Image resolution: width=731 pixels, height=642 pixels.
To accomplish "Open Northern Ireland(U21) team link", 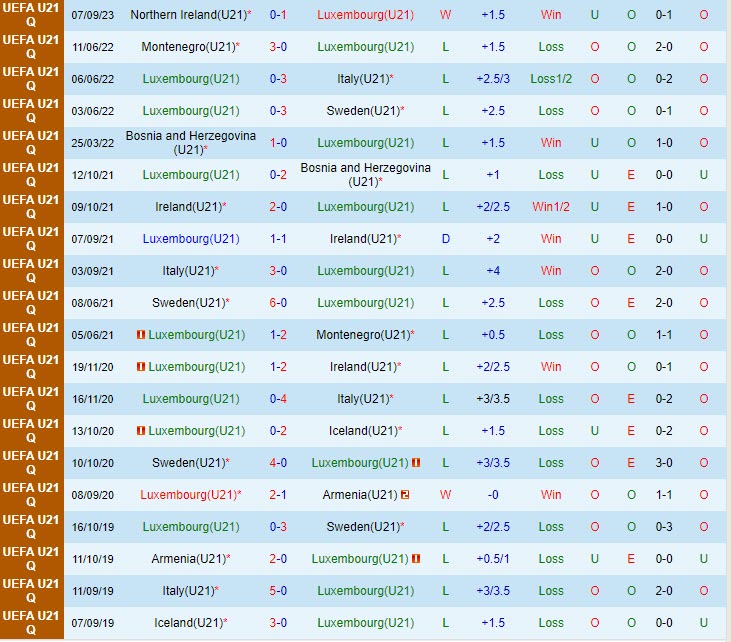I will click(x=187, y=15).
